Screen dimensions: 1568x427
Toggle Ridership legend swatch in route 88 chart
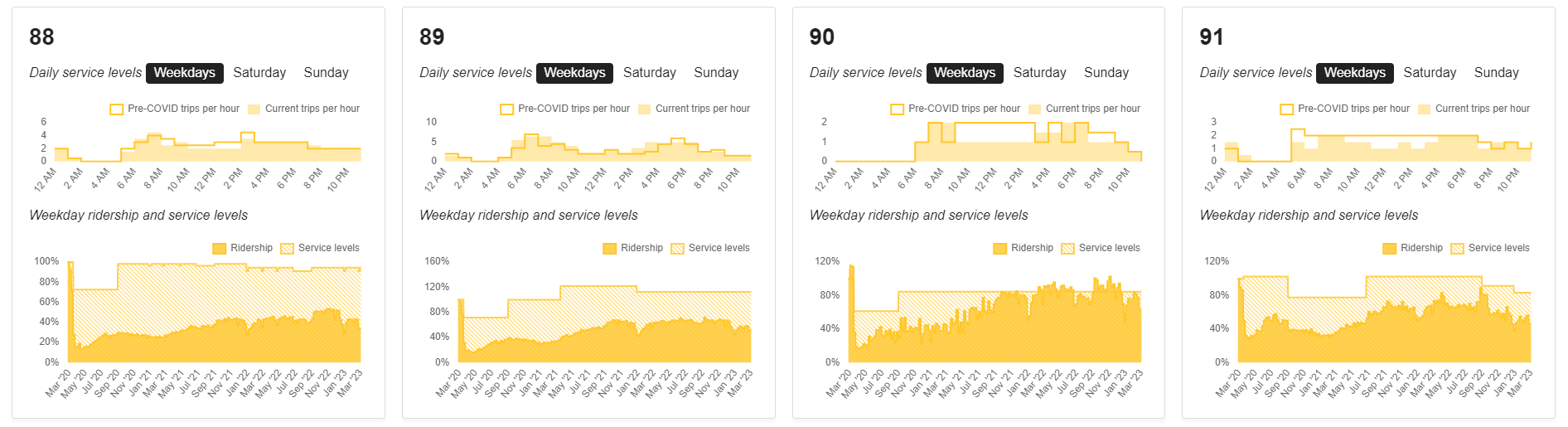(220, 249)
